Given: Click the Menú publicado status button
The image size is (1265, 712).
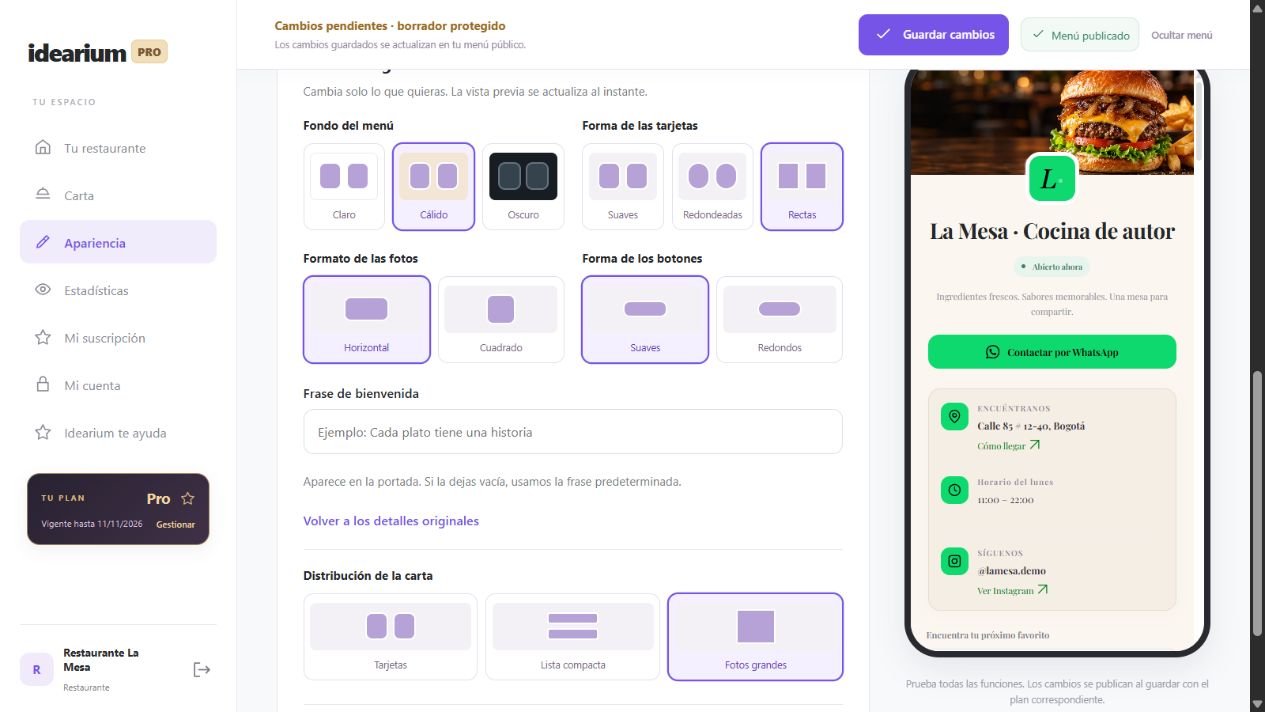Looking at the screenshot, I should point(1080,35).
